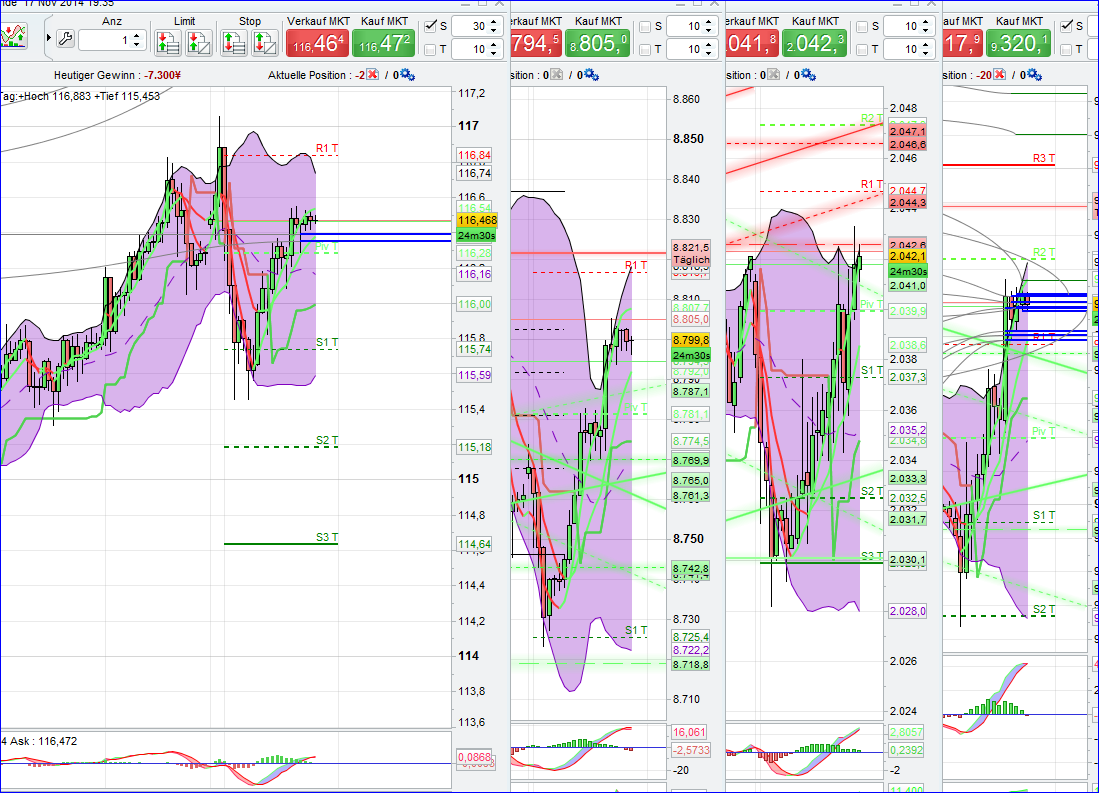Enable the S checkbox in second order panel
The height and width of the screenshot is (793, 1099).
point(645,26)
